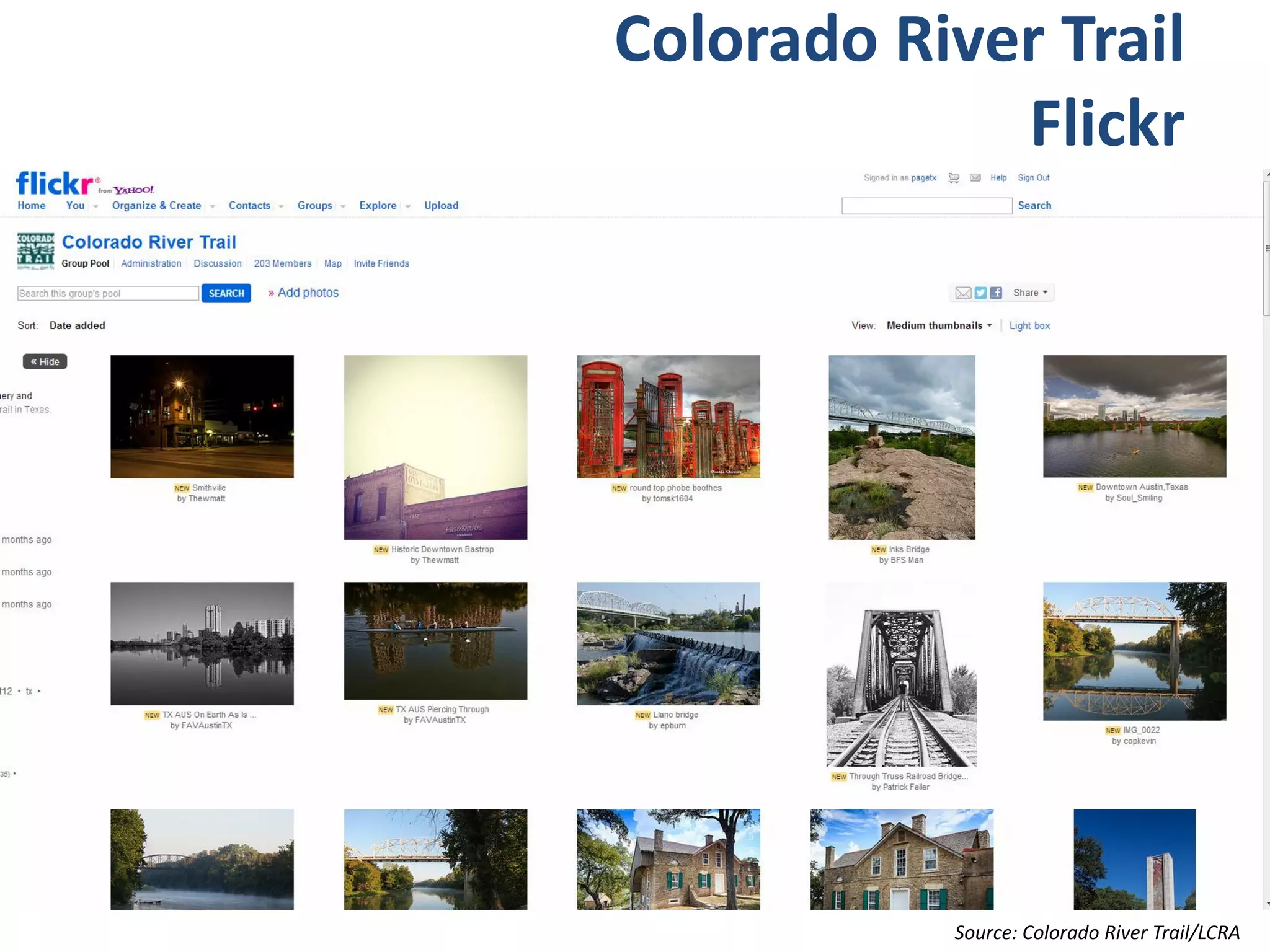The width and height of the screenshot is (1270, 952).
Task: Expand the Groups menu arrow
Action: coord(343,206)
